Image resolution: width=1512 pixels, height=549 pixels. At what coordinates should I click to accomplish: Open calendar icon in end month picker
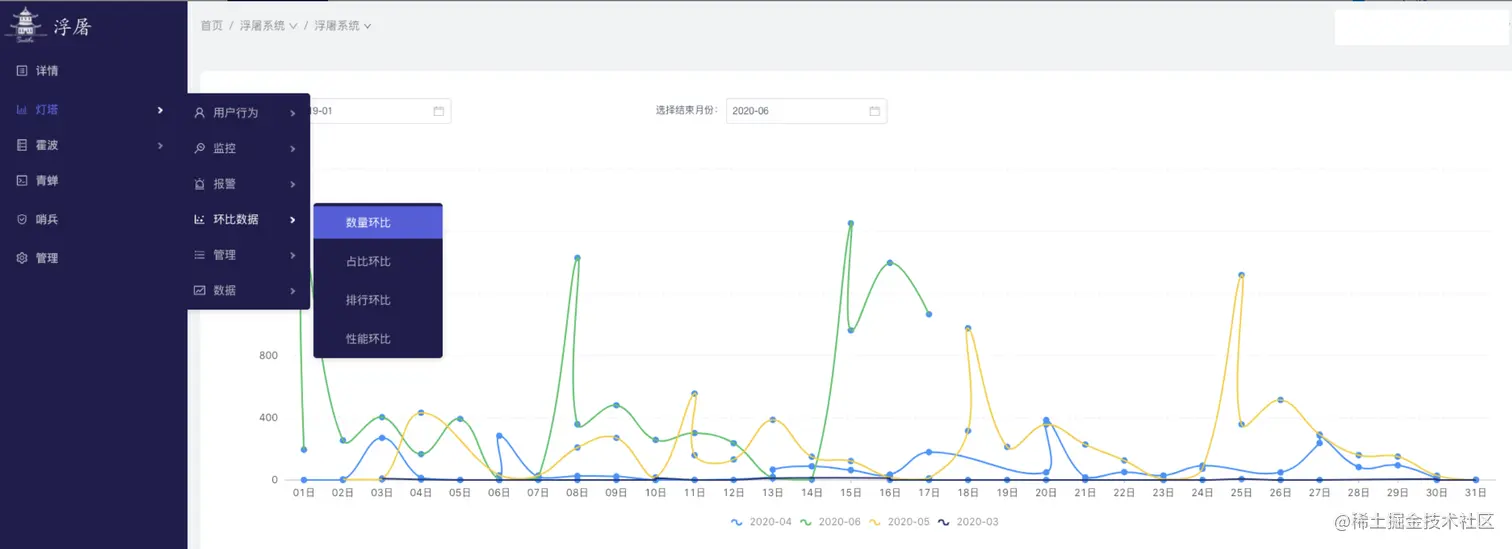click(x=874, y=111)
